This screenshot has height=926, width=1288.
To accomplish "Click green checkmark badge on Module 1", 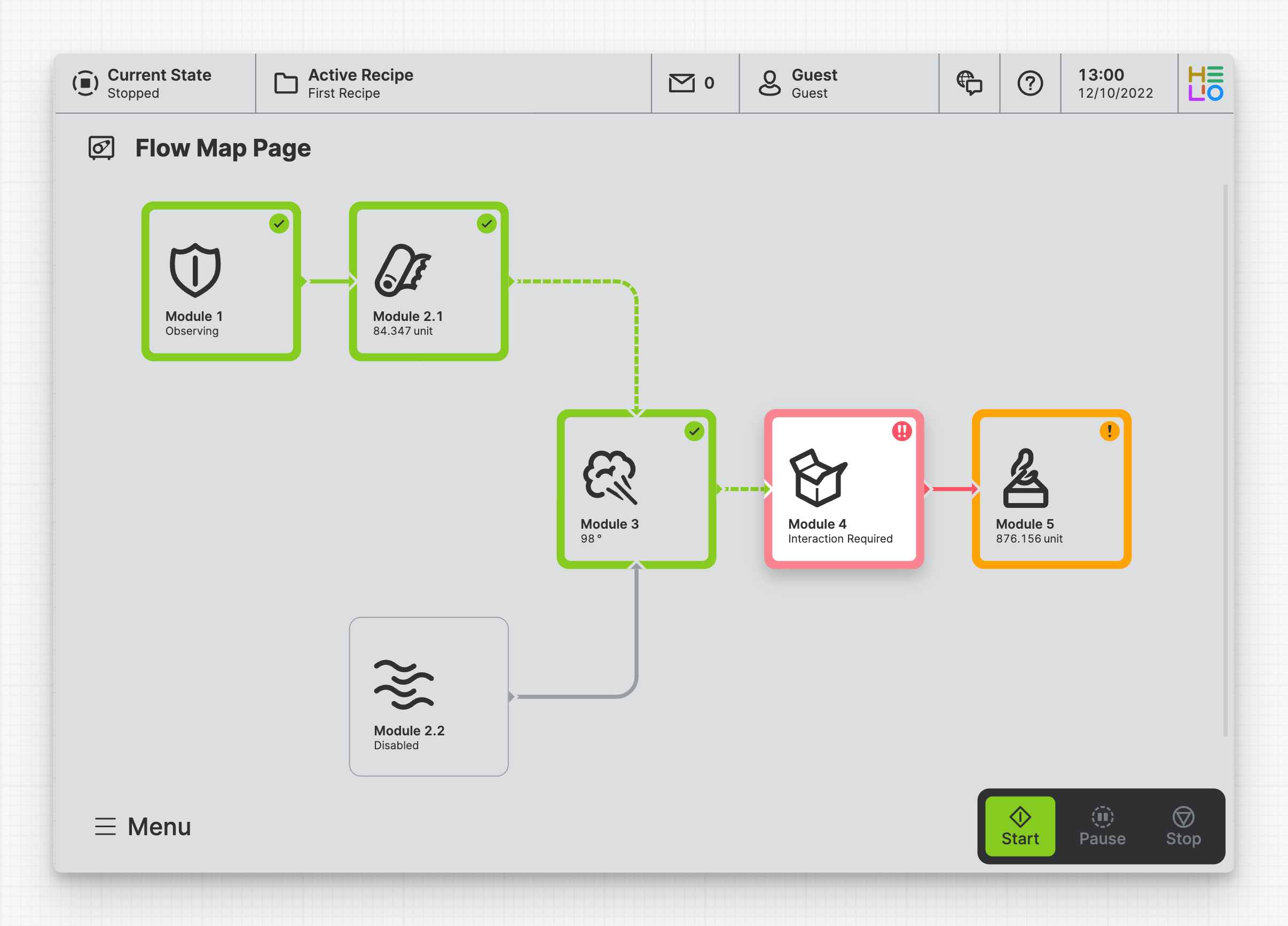I will 279,224.
